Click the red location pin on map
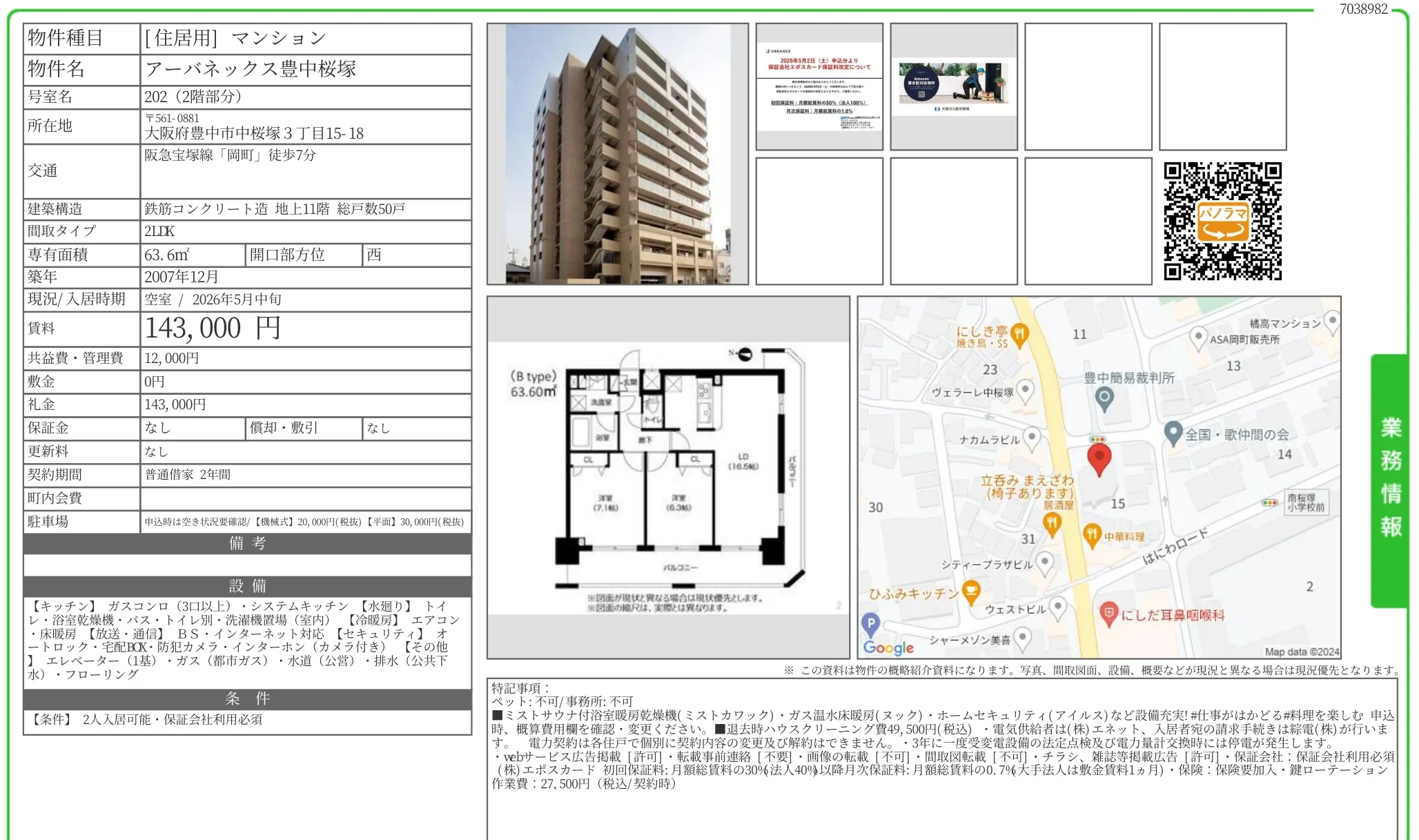The height and width of the screenshot is (840, 1419). pos(1099,458)
